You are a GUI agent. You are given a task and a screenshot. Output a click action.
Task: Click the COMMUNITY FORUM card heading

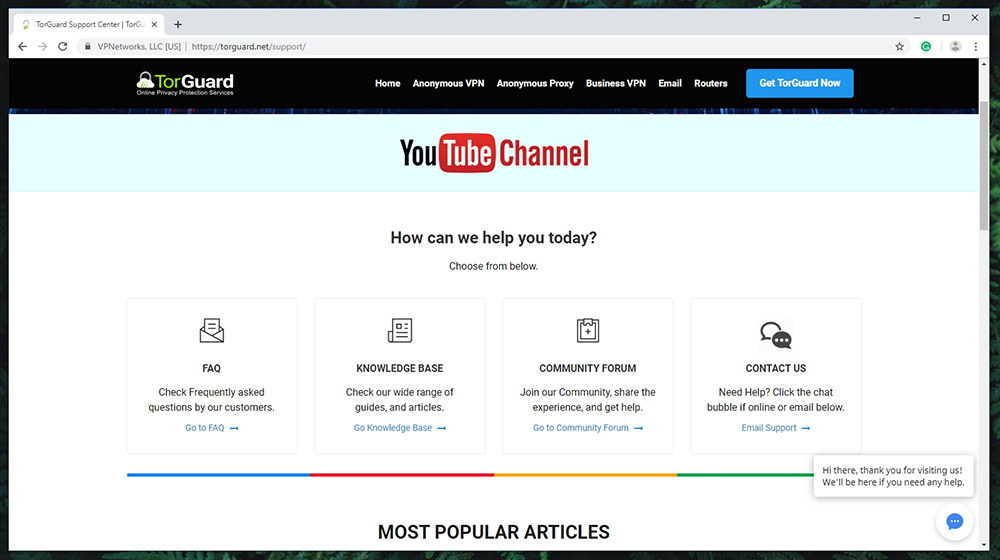click(588, 368)
